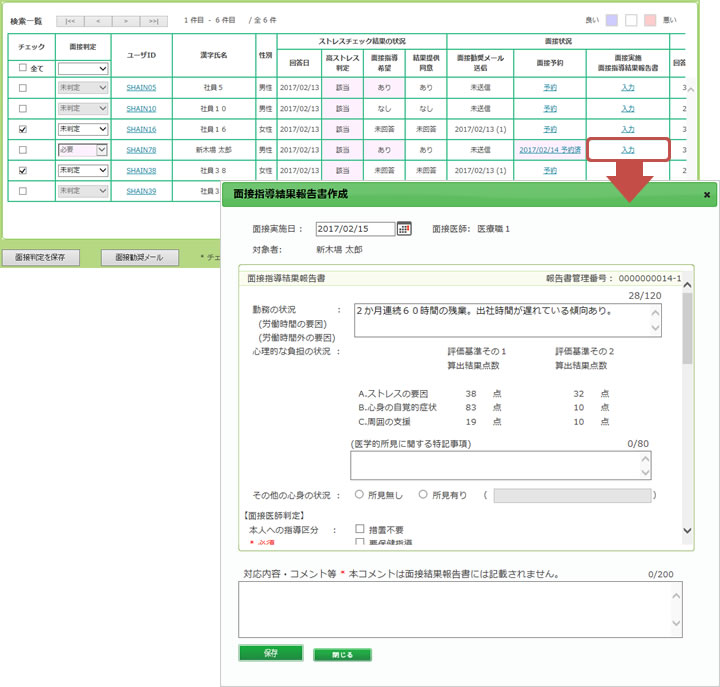Open user link SHAIN10
Screen dimensions: 720x687
[141, 109]
